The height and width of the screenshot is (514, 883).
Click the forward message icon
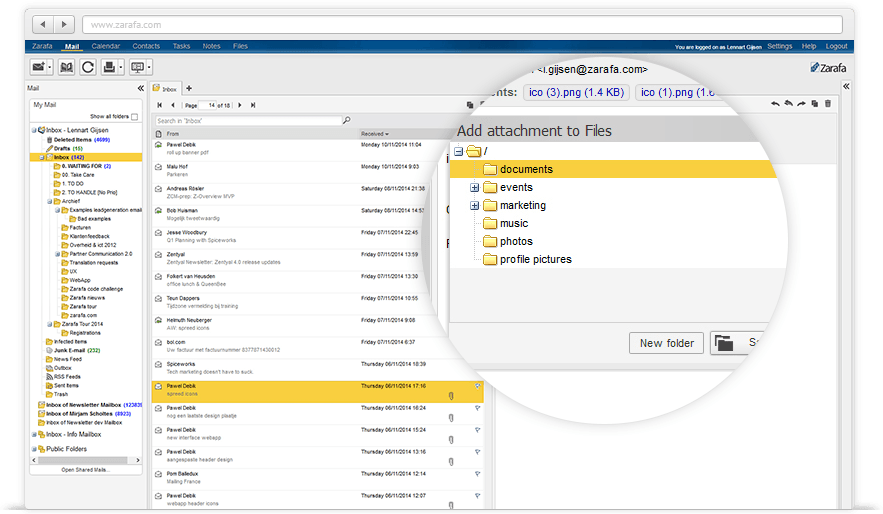[801, 104]
